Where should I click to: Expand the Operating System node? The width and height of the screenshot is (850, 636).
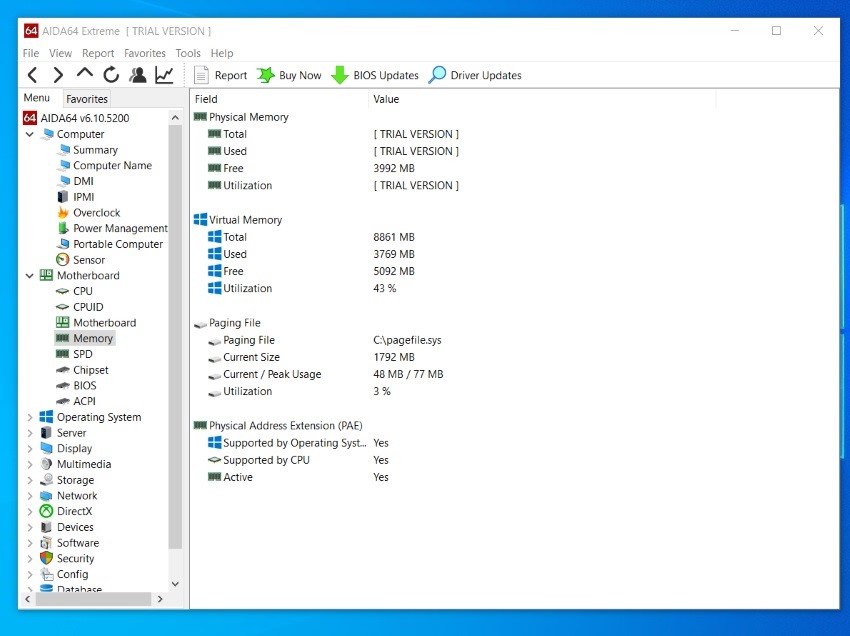30,417
